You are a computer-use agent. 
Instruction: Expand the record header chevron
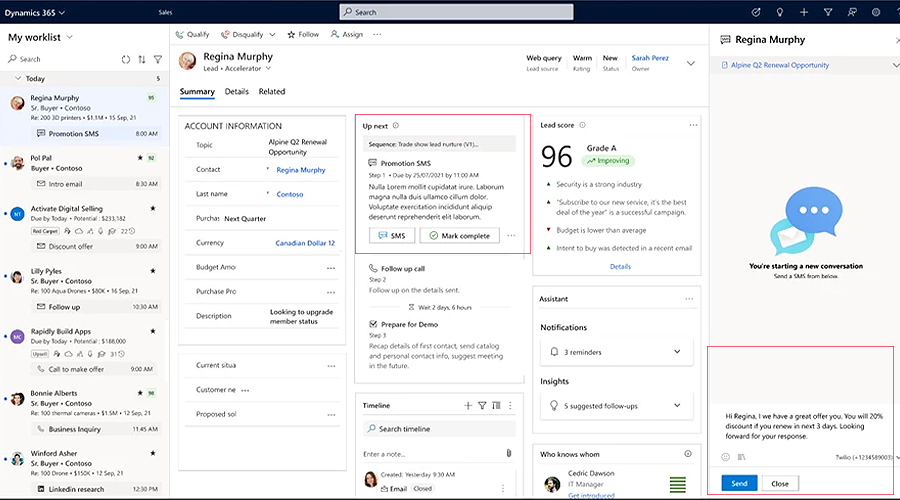690,63
